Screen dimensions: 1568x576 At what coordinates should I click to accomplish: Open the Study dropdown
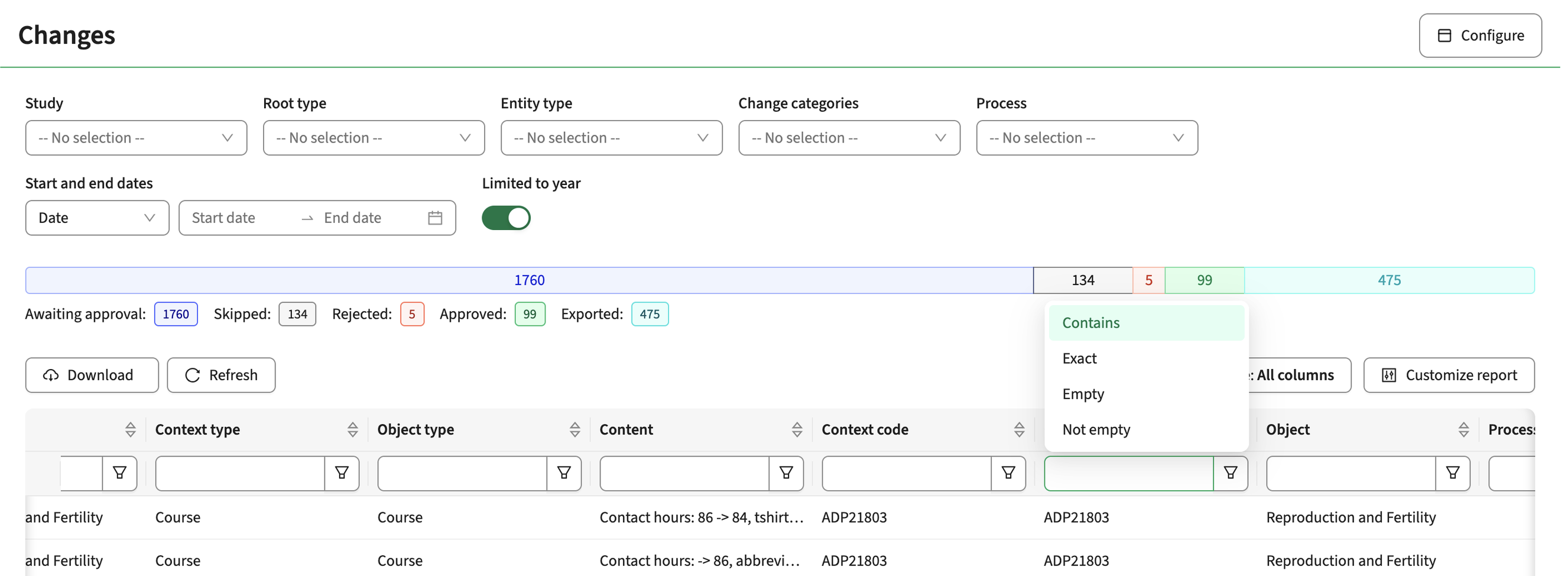[x=137, y=138]
